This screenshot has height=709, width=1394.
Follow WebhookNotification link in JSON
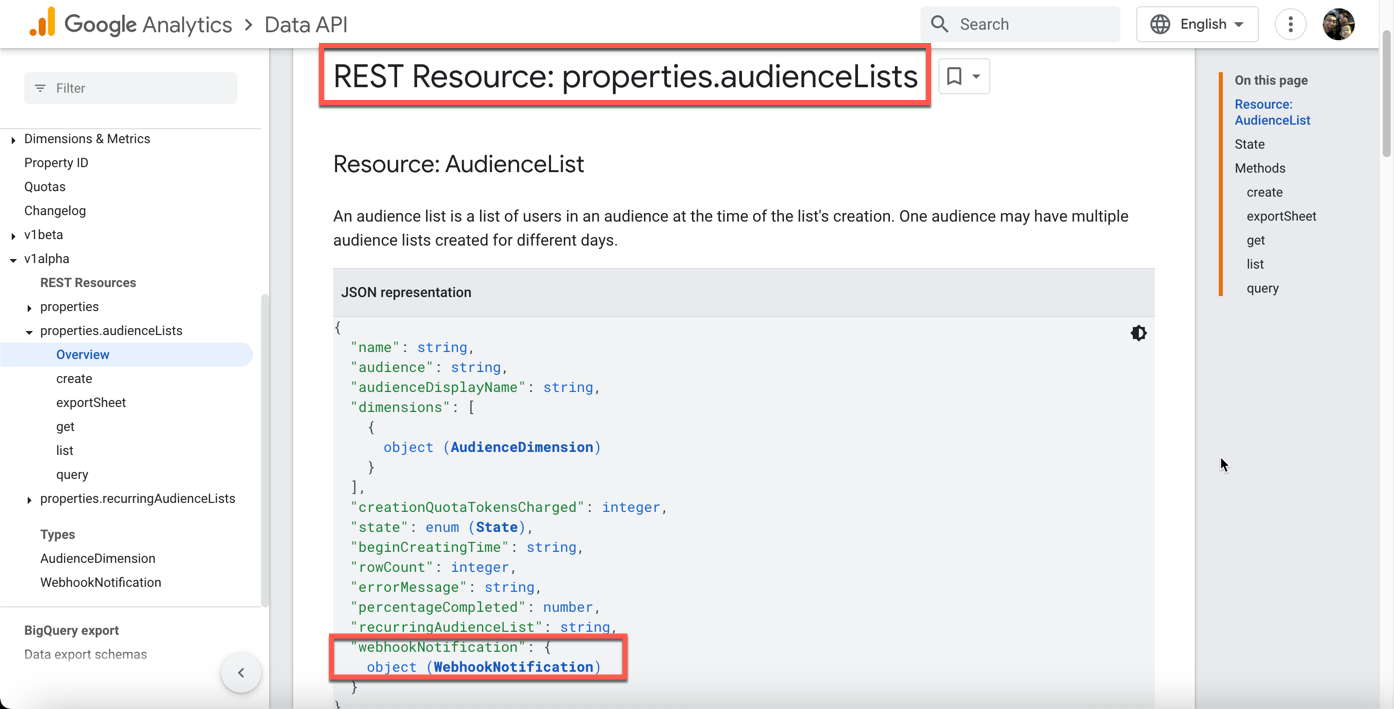(514, 667)
